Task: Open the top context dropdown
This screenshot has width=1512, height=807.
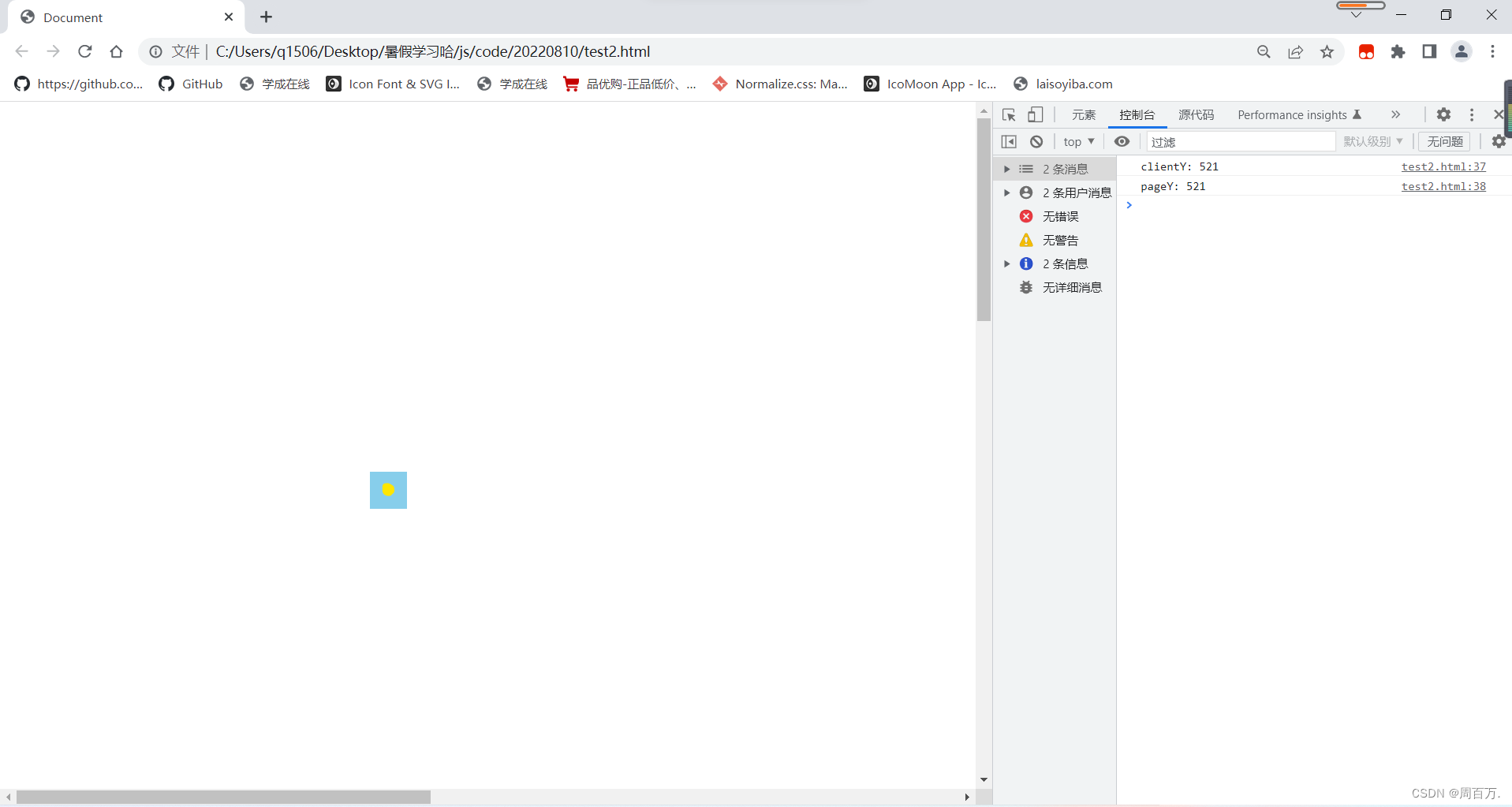Action: coord(1078,141)
